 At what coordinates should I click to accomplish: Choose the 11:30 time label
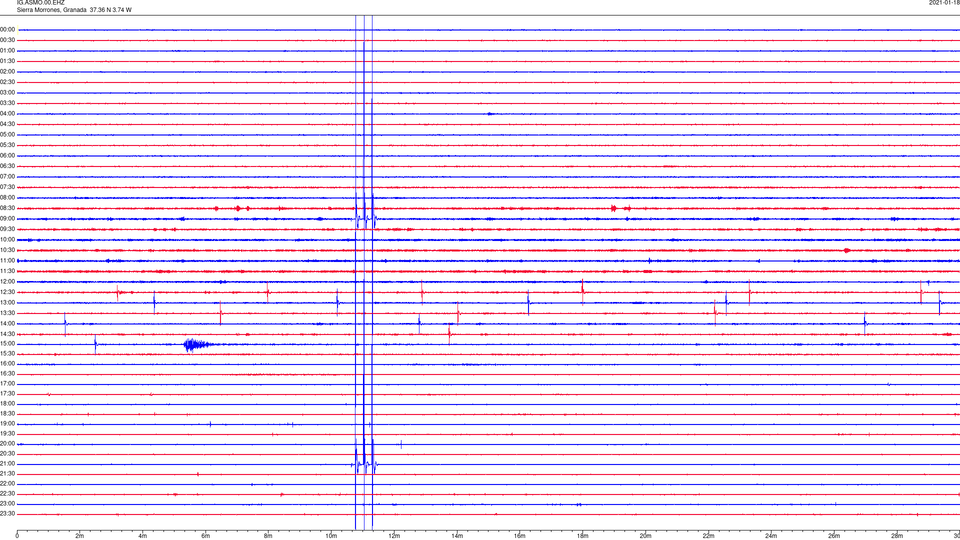8,271
